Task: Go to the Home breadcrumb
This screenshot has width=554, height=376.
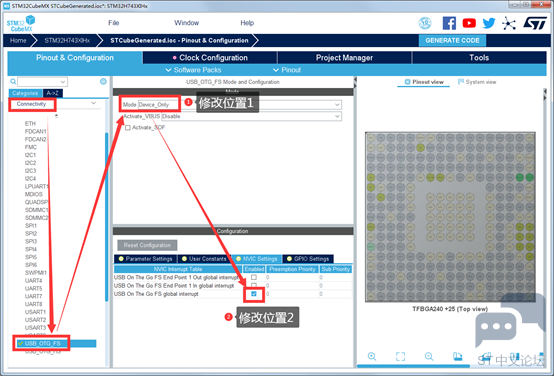Action: (x=18, y=40)
